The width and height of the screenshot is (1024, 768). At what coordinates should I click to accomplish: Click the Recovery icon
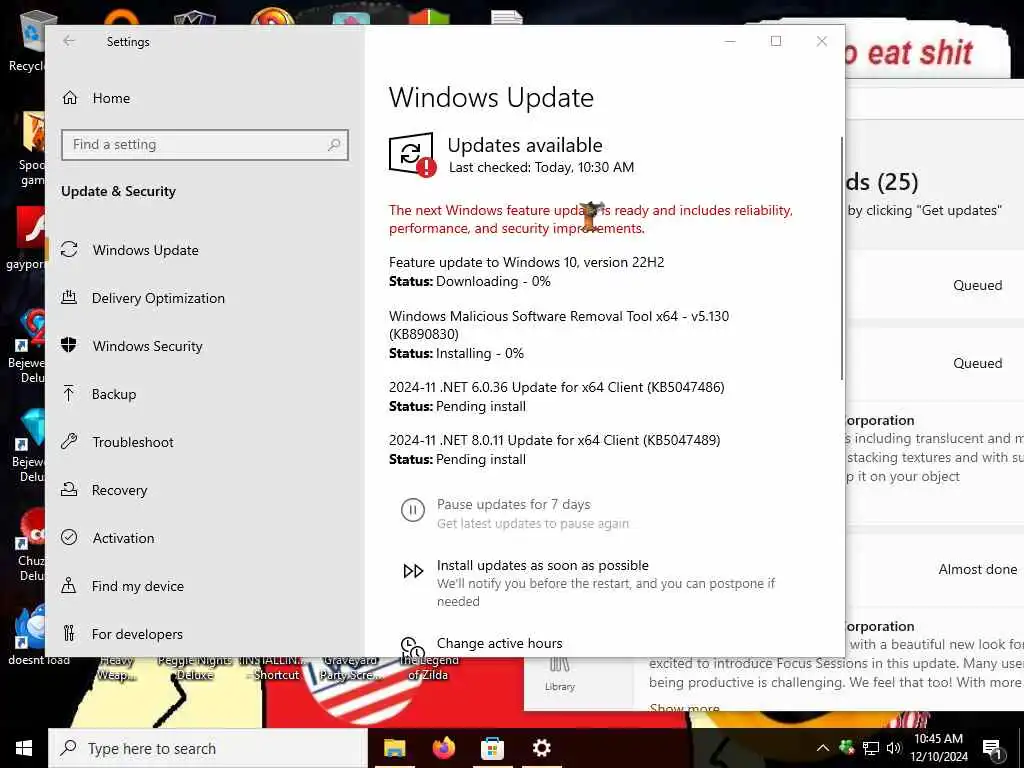tap(69, 489)
